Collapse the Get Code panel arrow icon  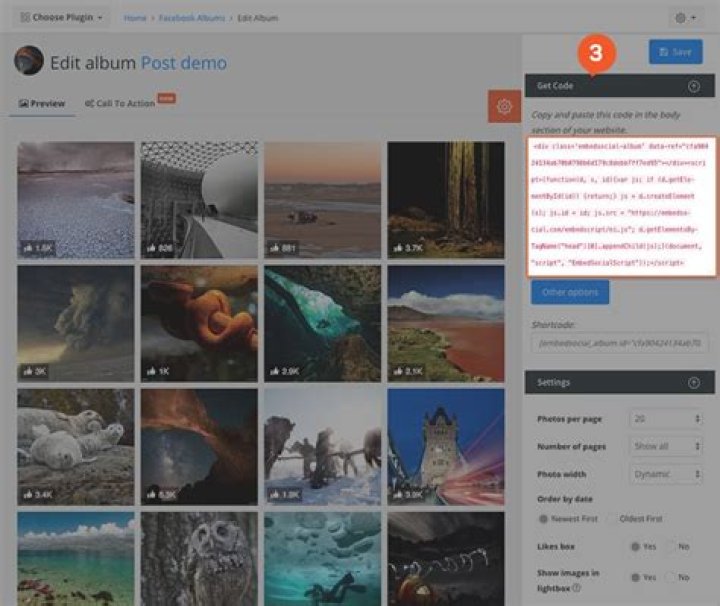(694, 87)
